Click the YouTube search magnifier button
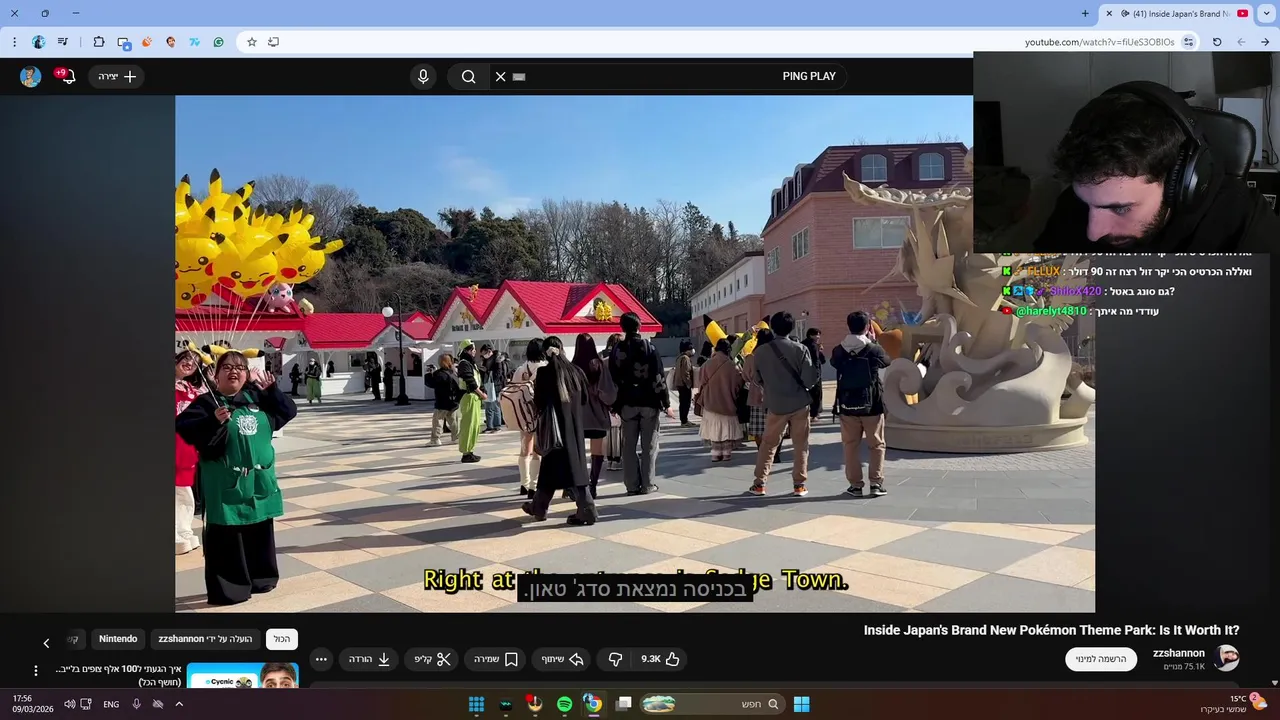This screenshot has height=720, width=1280. pos(468,77)
